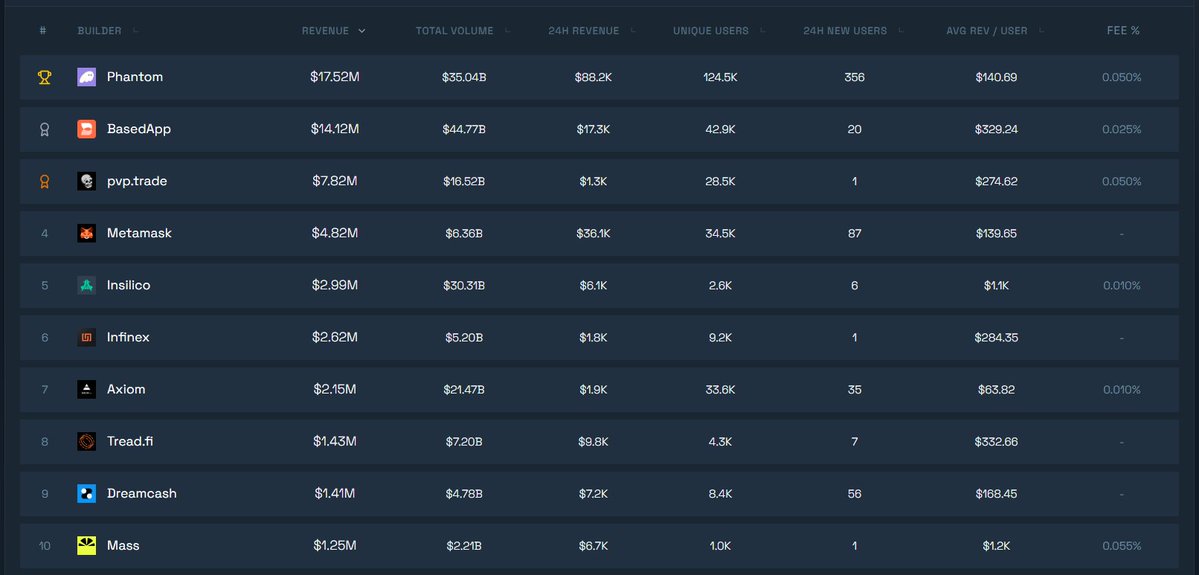
Task: Open the BasedApp builder name
Action: pos(138,129)
